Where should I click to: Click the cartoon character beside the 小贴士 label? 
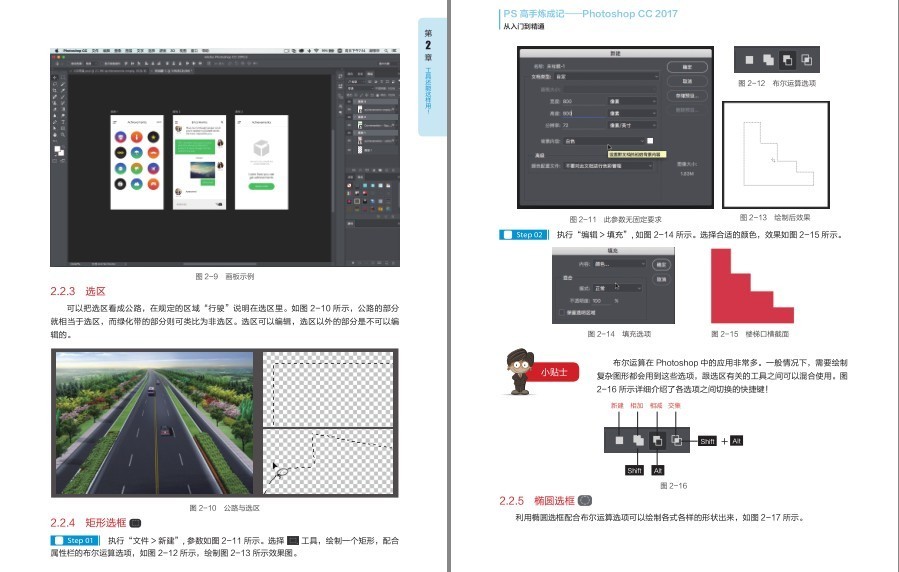pyautogui.click(x=519, y=371)
